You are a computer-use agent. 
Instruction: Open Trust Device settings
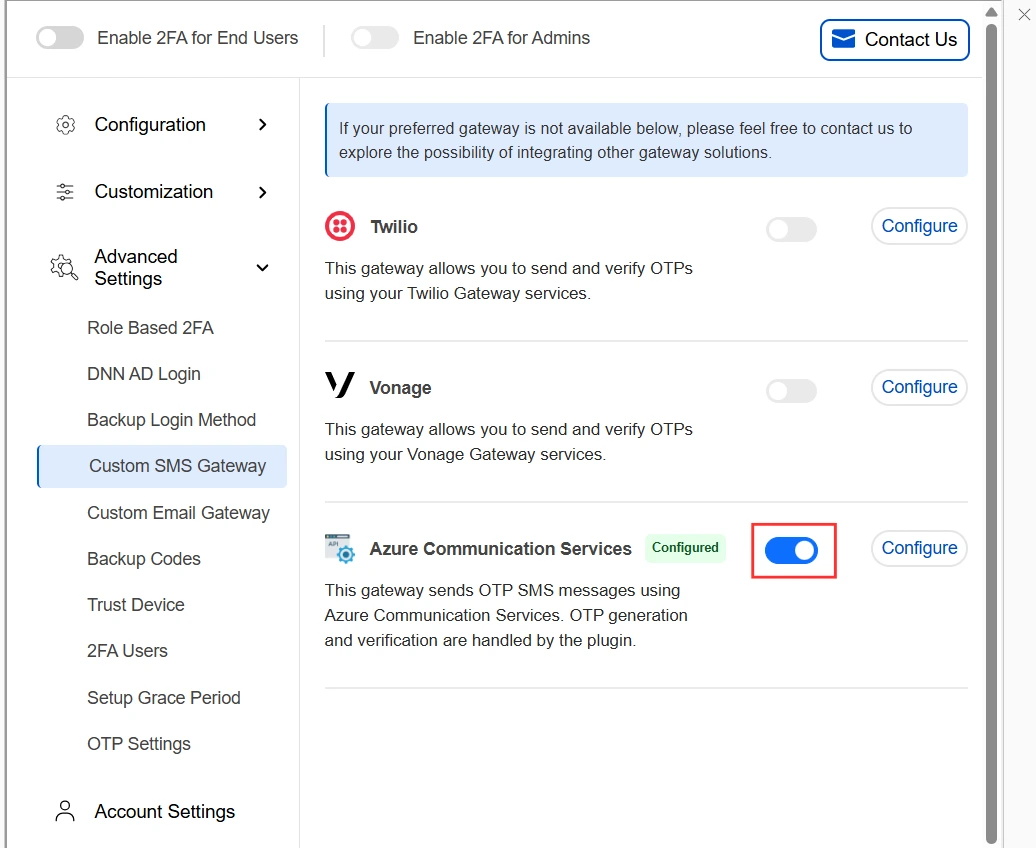point(136,605)
